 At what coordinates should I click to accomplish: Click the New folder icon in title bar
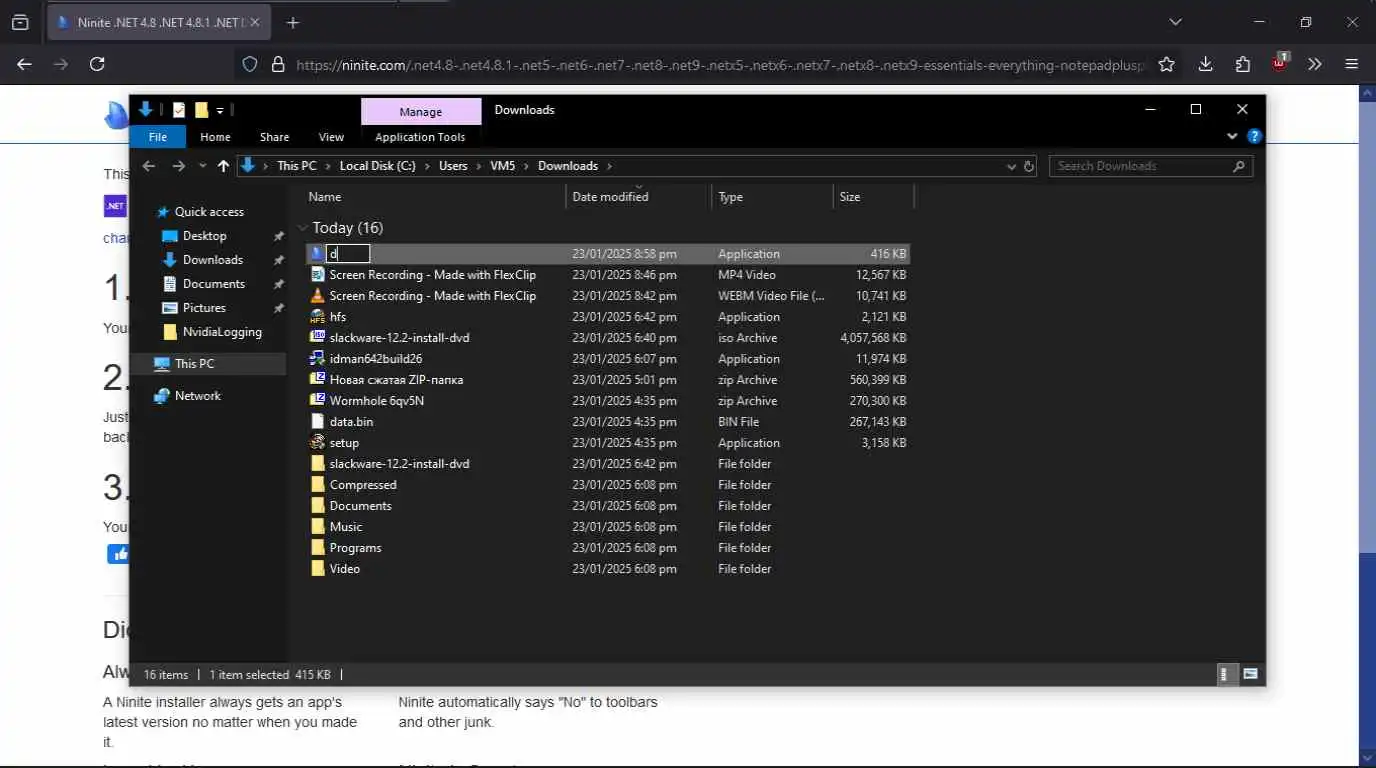(201, 110)
